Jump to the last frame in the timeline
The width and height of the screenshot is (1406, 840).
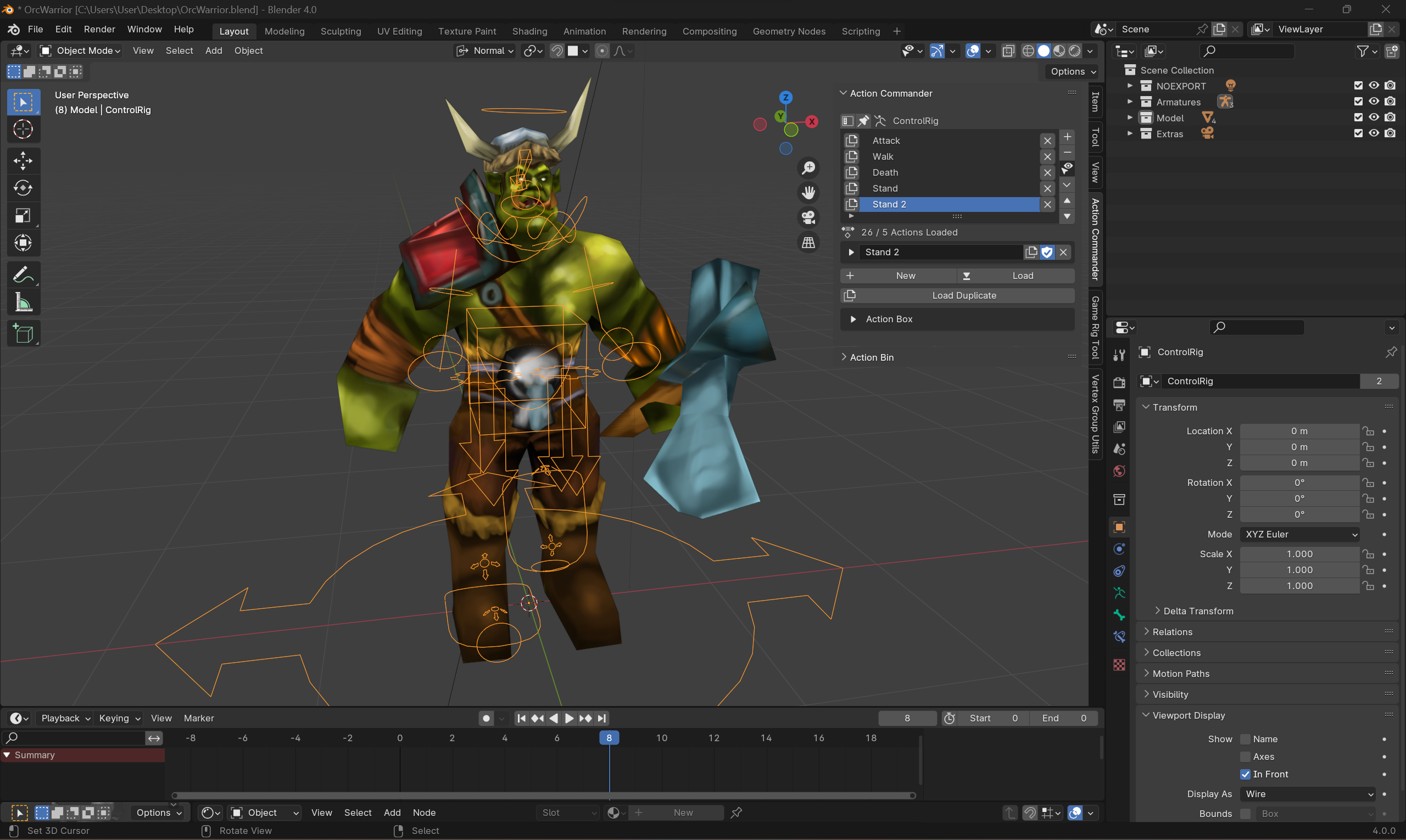point(601,718)
